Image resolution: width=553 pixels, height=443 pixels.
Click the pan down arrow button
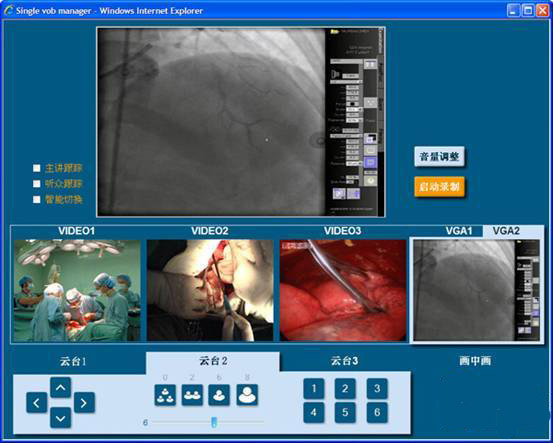pyautogui.click(x=60, y=418)
